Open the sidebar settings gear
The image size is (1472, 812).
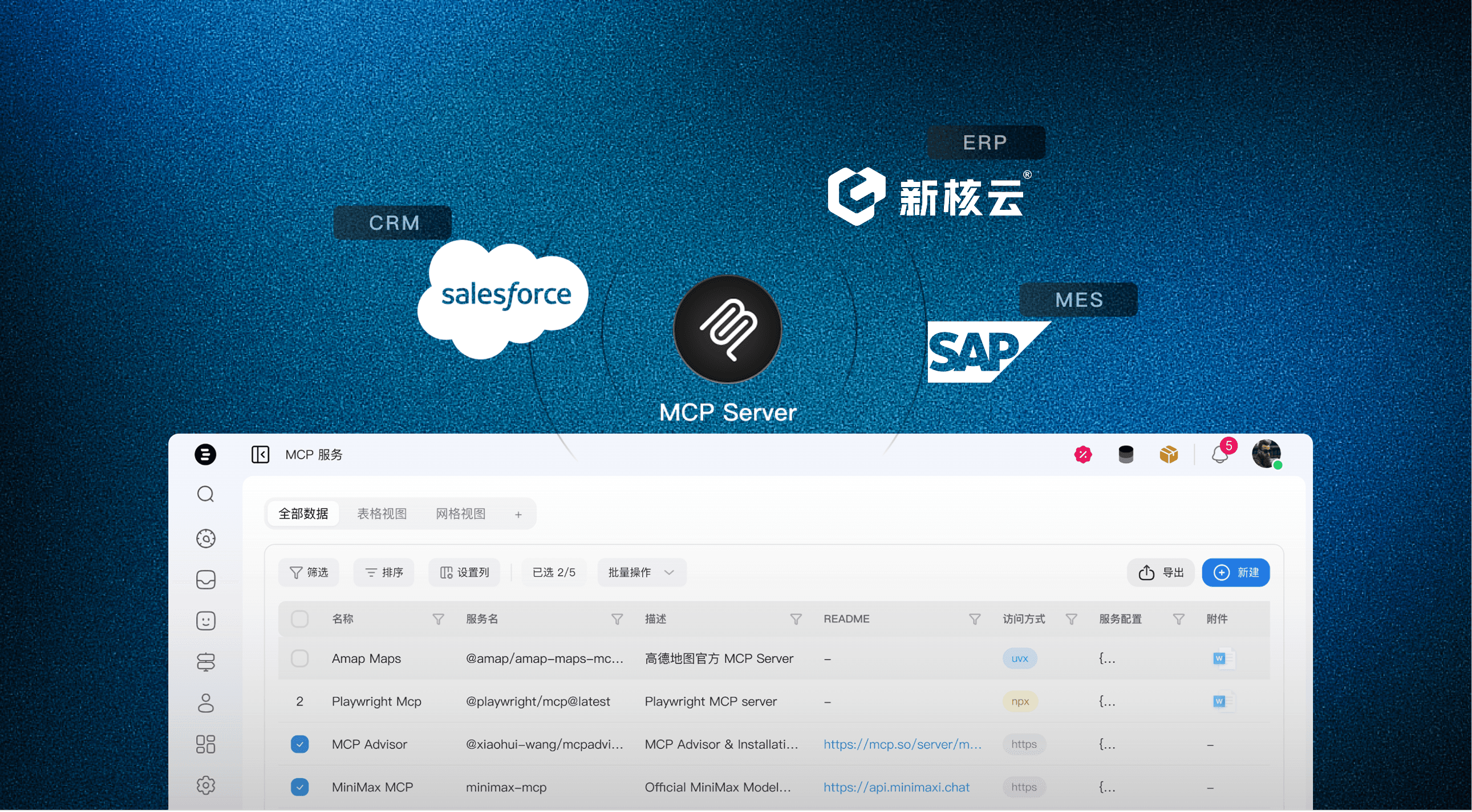point(206,785)
